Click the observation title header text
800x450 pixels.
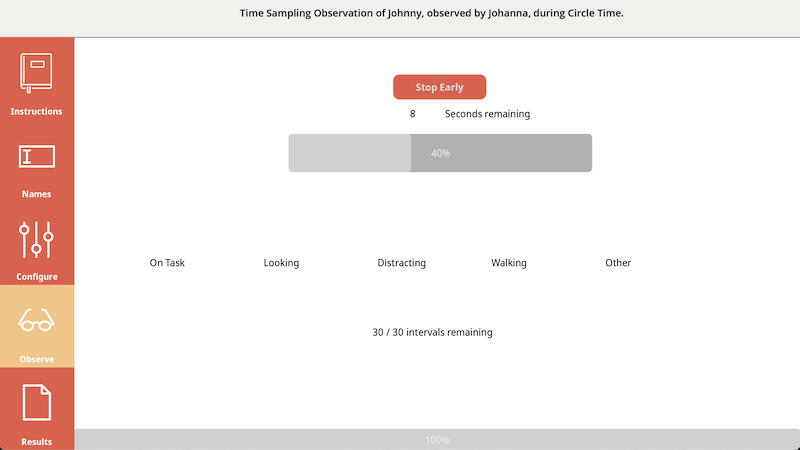click(432, 14)
